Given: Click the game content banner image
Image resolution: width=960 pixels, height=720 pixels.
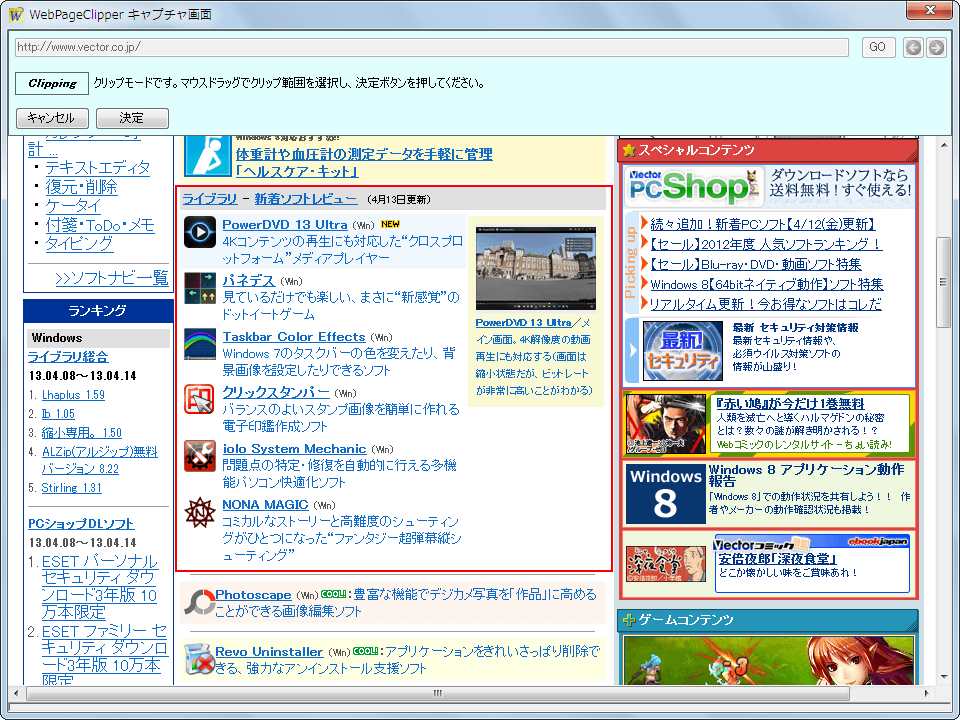Looking at the screenshot, I should pos(768,660).
